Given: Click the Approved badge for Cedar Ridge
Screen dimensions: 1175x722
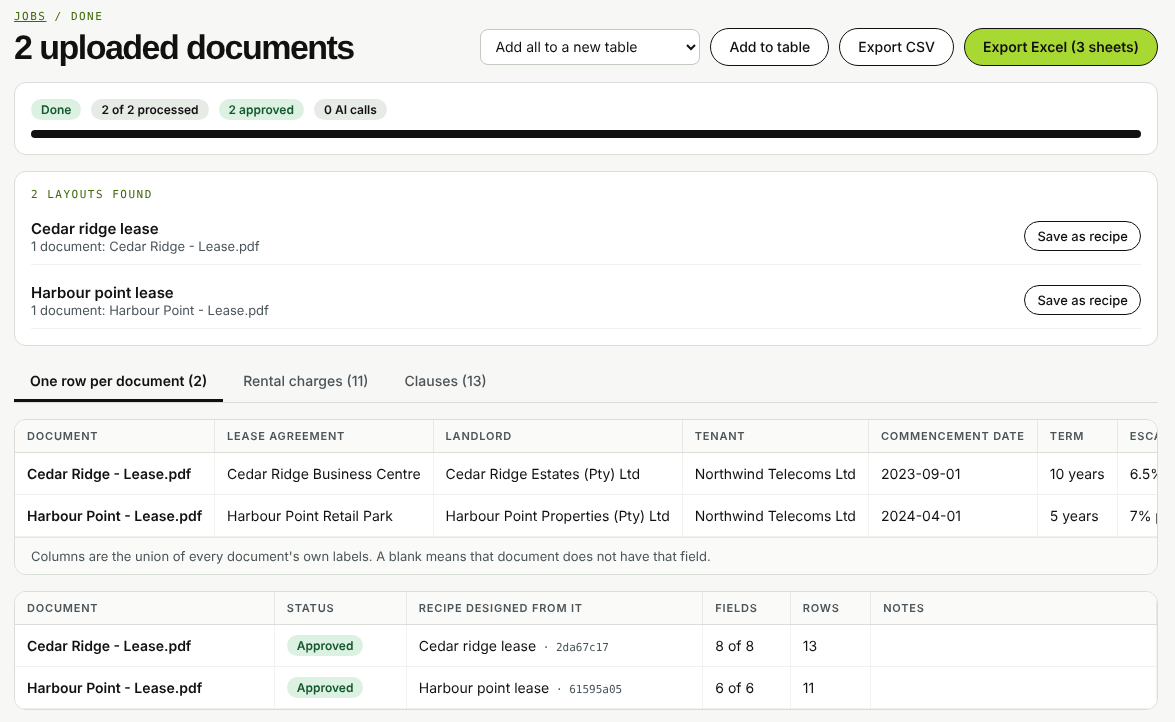Looking at the screenshot, I should point(324,646).
